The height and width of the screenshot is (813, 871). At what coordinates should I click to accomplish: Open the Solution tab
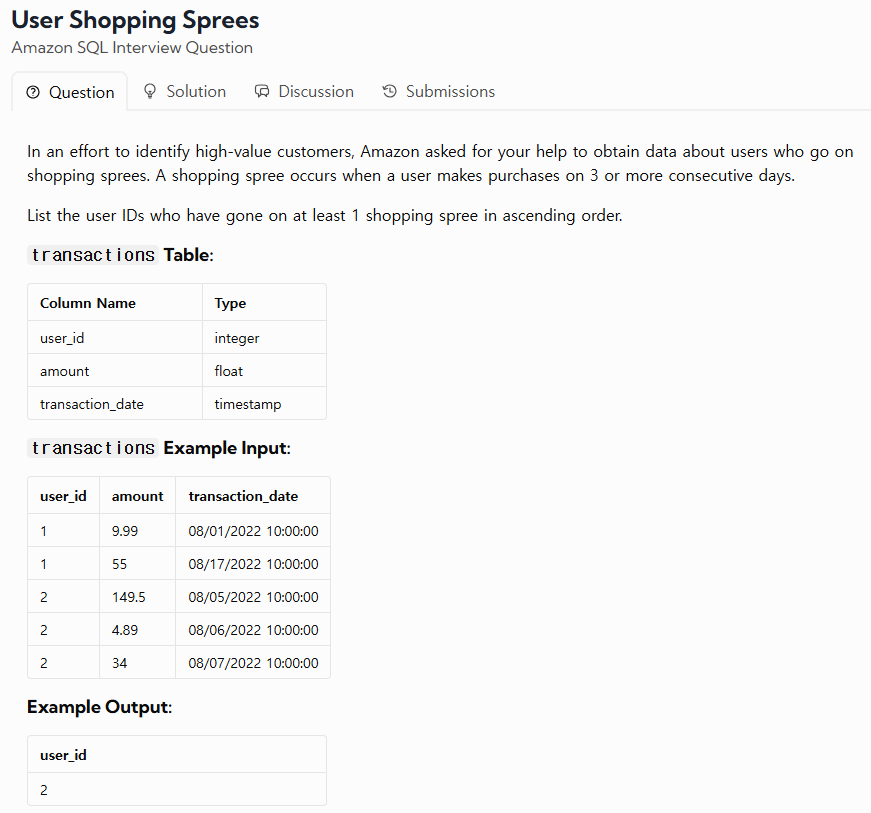[x=184, y=92]
